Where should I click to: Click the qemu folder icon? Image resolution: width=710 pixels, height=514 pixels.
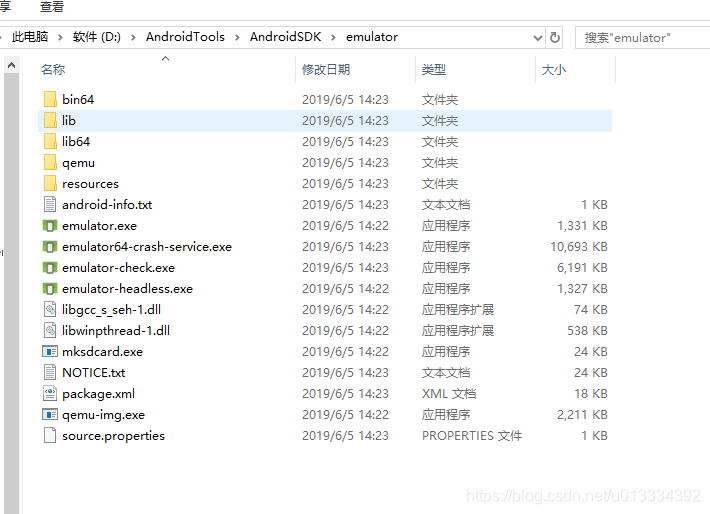click(50, 163)
